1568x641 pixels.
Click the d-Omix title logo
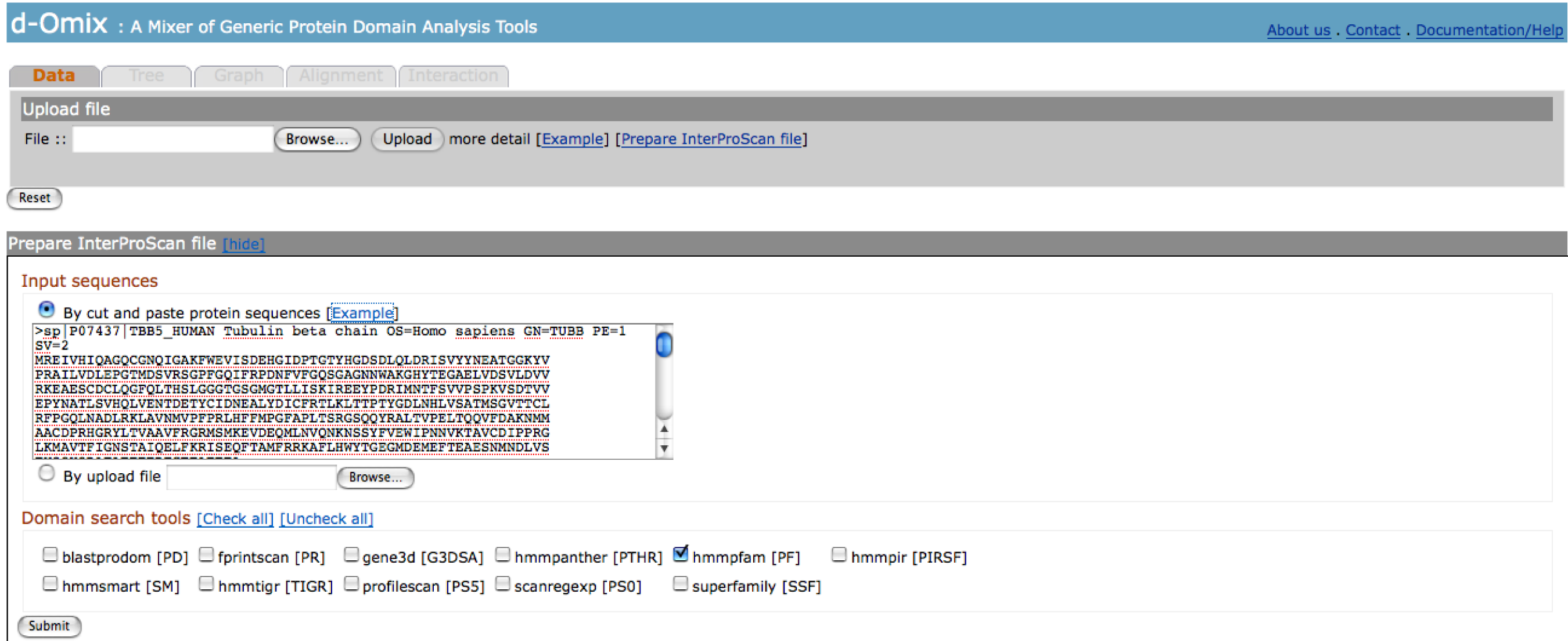pos(59,23)
